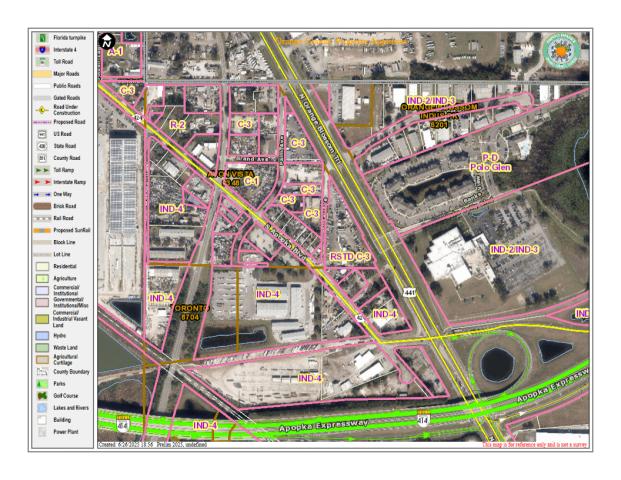Screen dimensions: 621x480
Task: Select the 'County Boundary' legend text
Action: point(71,372)
